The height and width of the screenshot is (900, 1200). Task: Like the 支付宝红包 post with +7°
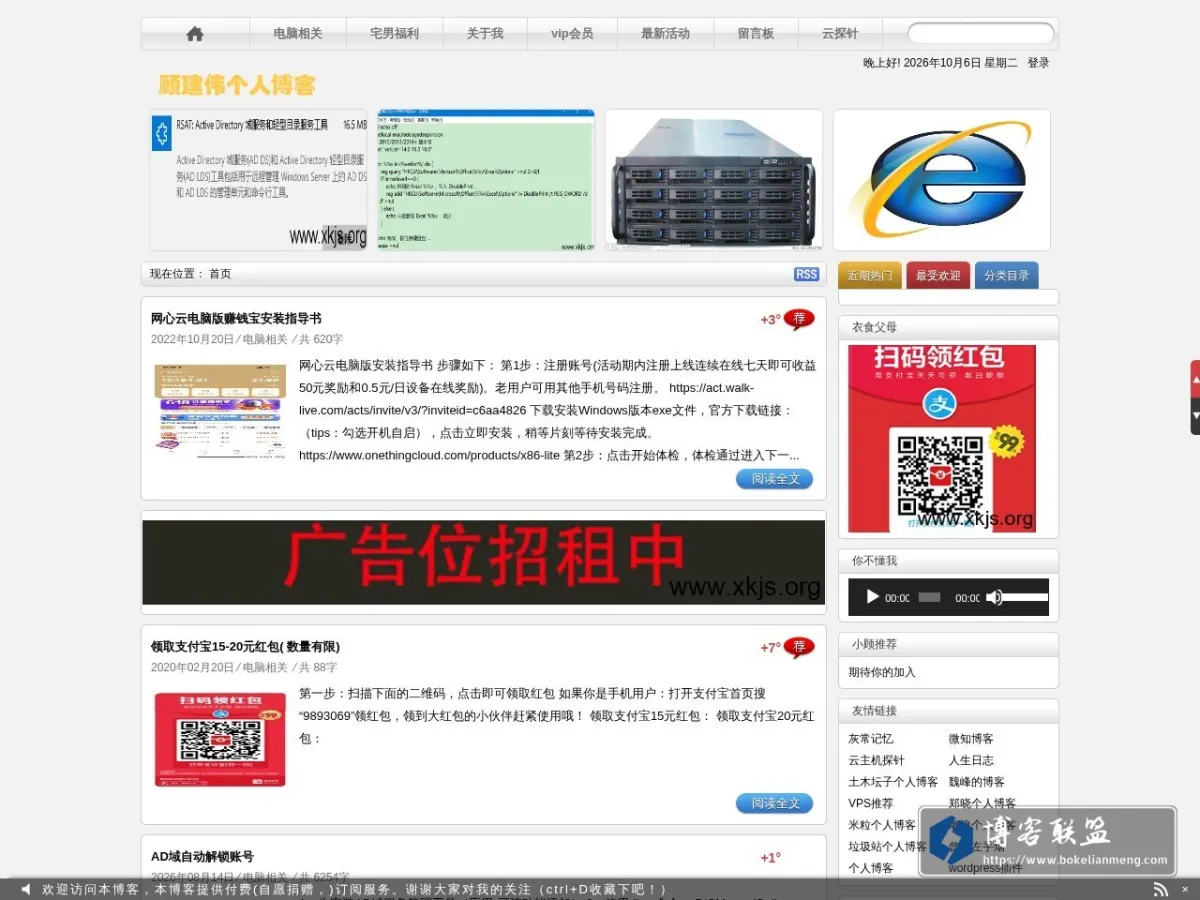point(770,648)
